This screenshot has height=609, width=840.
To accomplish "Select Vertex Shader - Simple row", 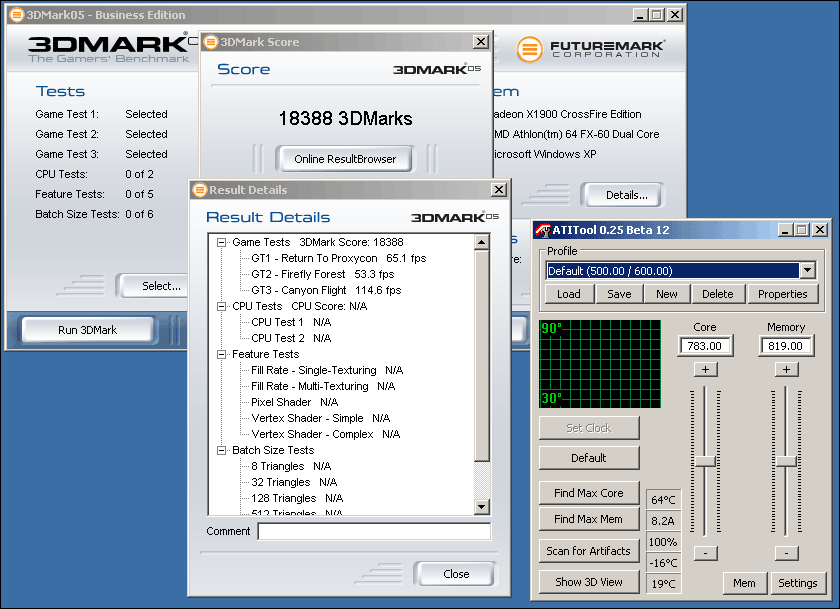I will coord(320,419).
